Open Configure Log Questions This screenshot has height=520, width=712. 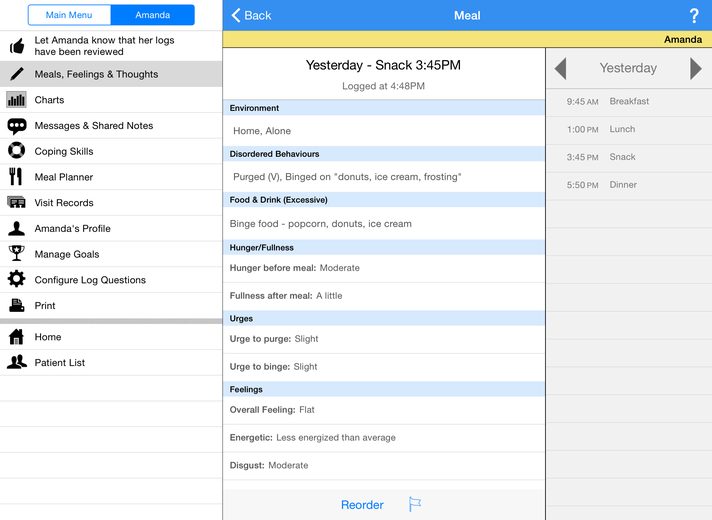(111, 280)
